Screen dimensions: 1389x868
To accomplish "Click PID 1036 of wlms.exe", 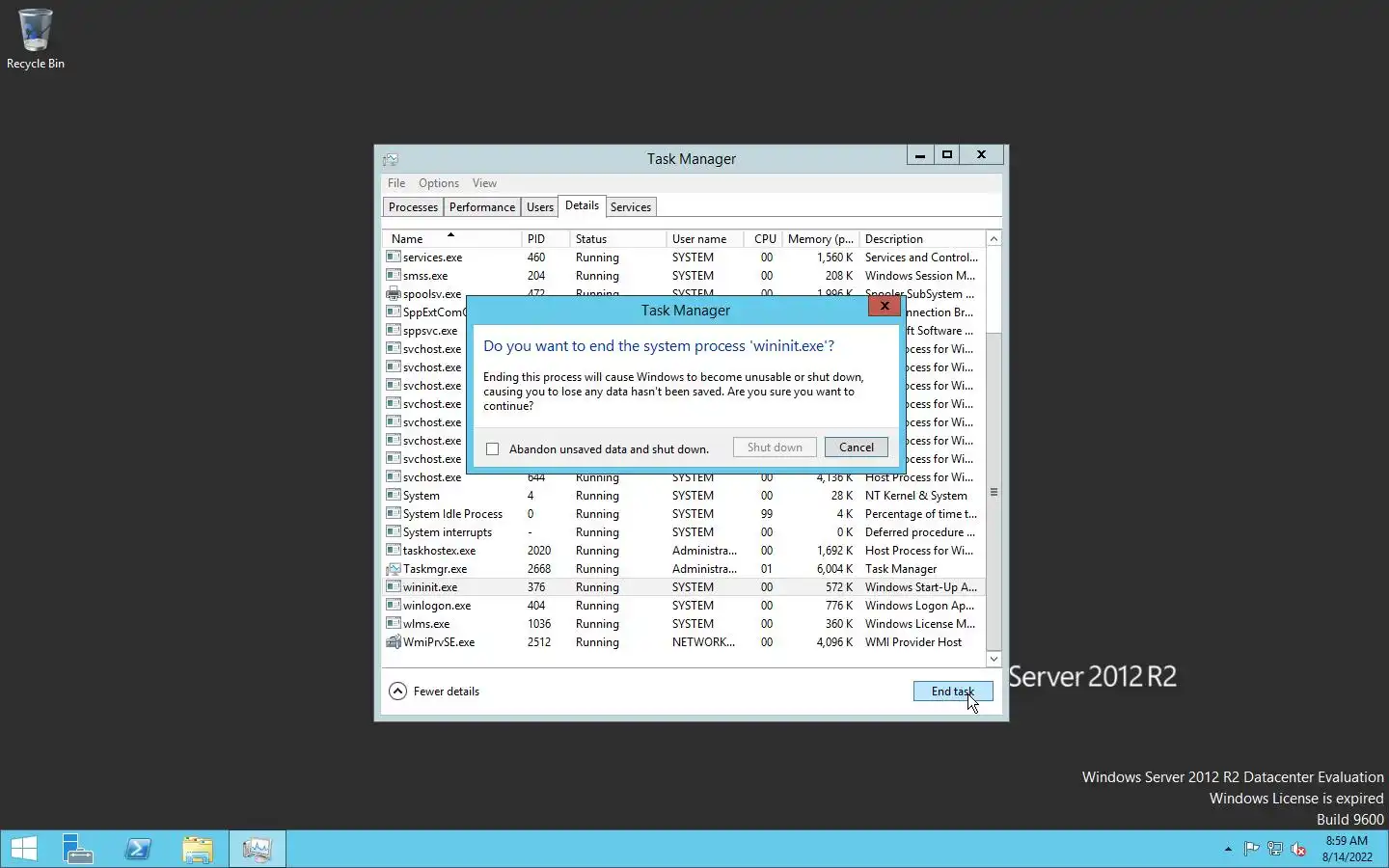I will pyautogui.click(x=539, y=624).
